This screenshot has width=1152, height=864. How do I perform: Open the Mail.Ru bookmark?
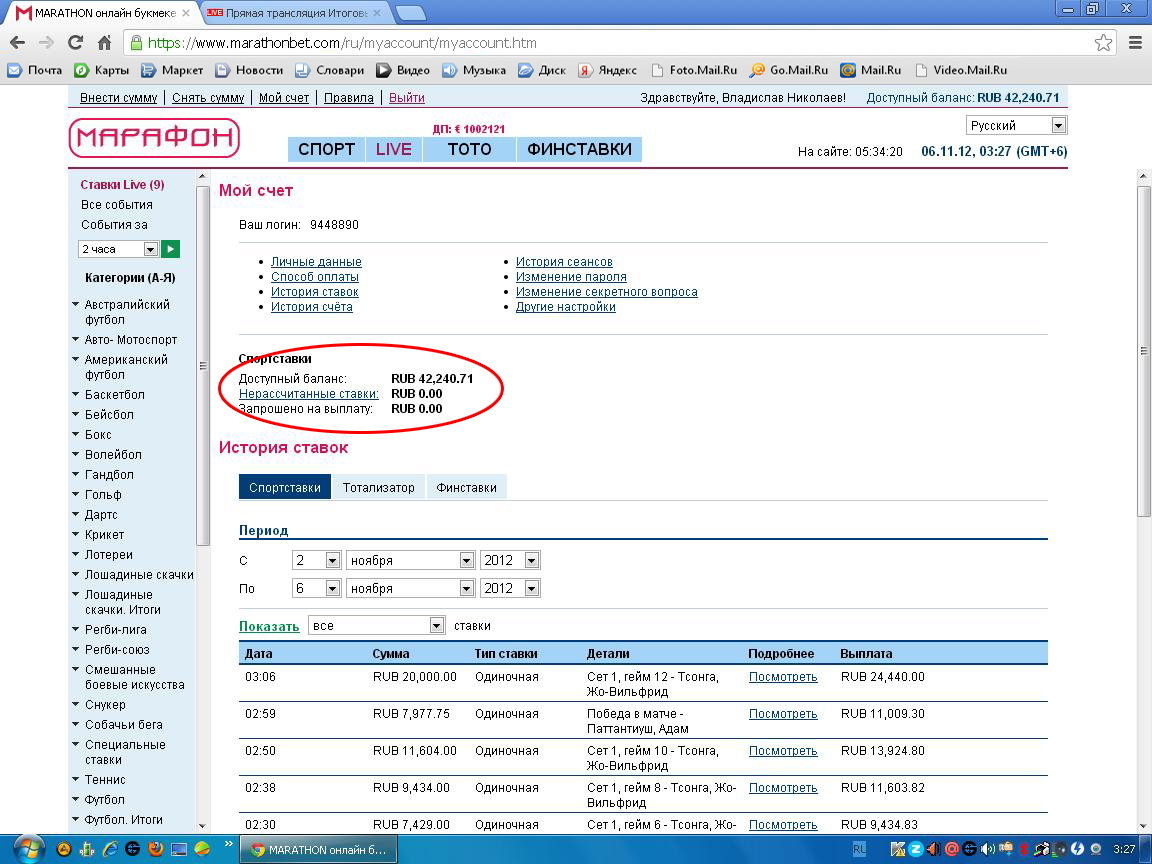(x=871, y=70)
